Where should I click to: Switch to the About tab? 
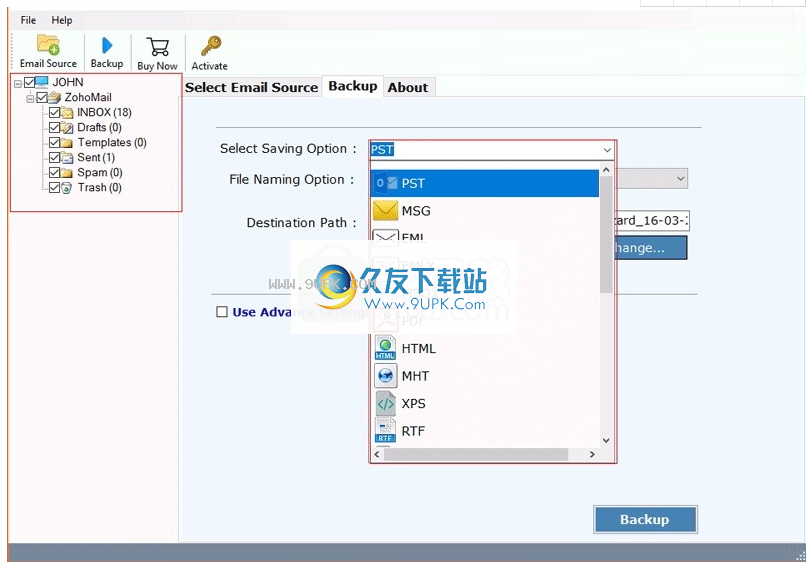click(408, 87)
